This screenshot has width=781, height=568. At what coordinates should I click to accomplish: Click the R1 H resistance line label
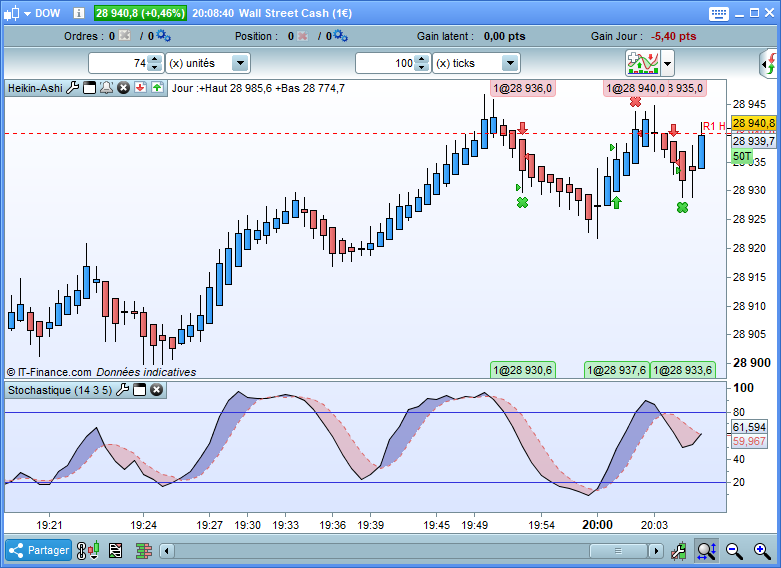coord(714,126)
